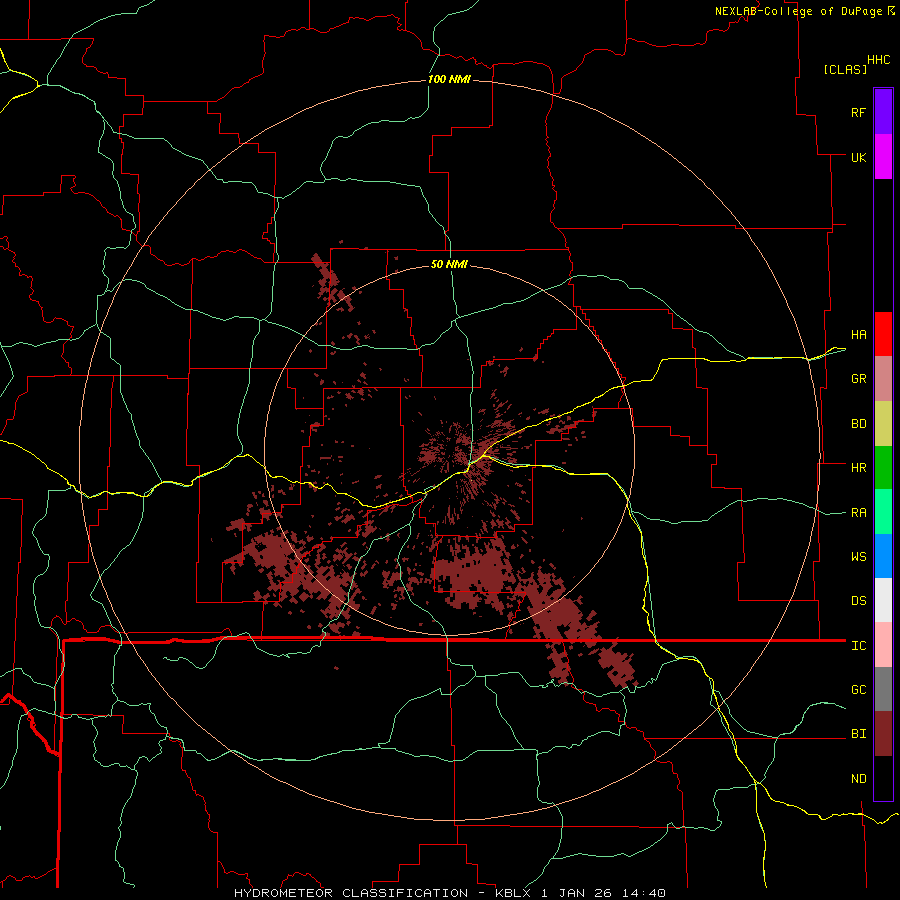Click the RA legend label
900x900 pixels.
(858, 513)
